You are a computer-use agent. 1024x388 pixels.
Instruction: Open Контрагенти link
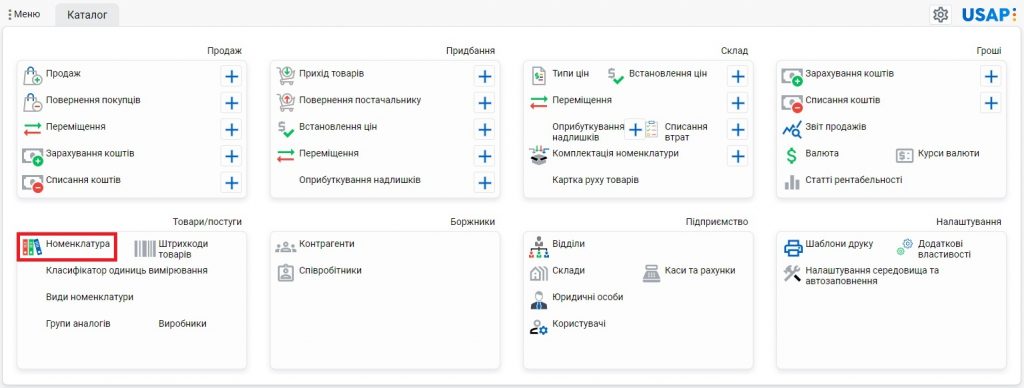(327, 244)
